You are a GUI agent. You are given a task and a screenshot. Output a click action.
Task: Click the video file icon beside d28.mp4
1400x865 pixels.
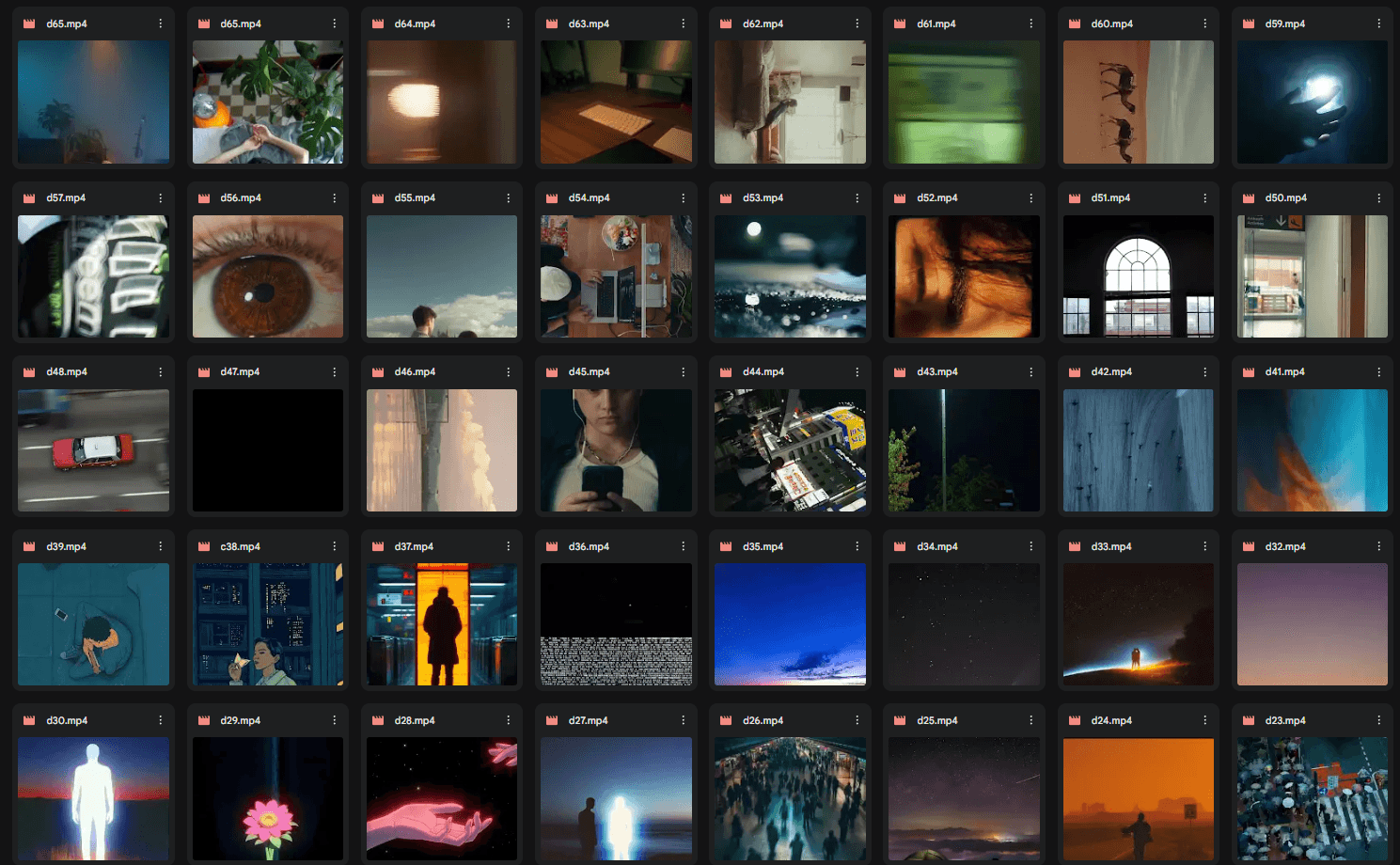coord(378,721)
